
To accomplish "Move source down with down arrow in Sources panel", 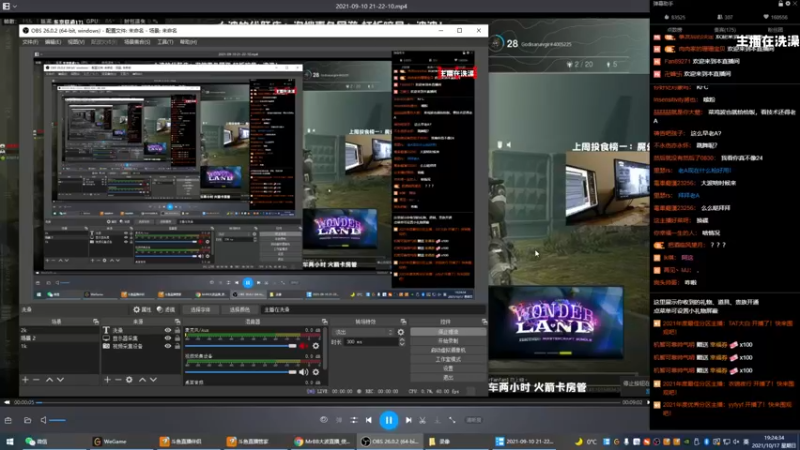I will click(x=153, y=380).
